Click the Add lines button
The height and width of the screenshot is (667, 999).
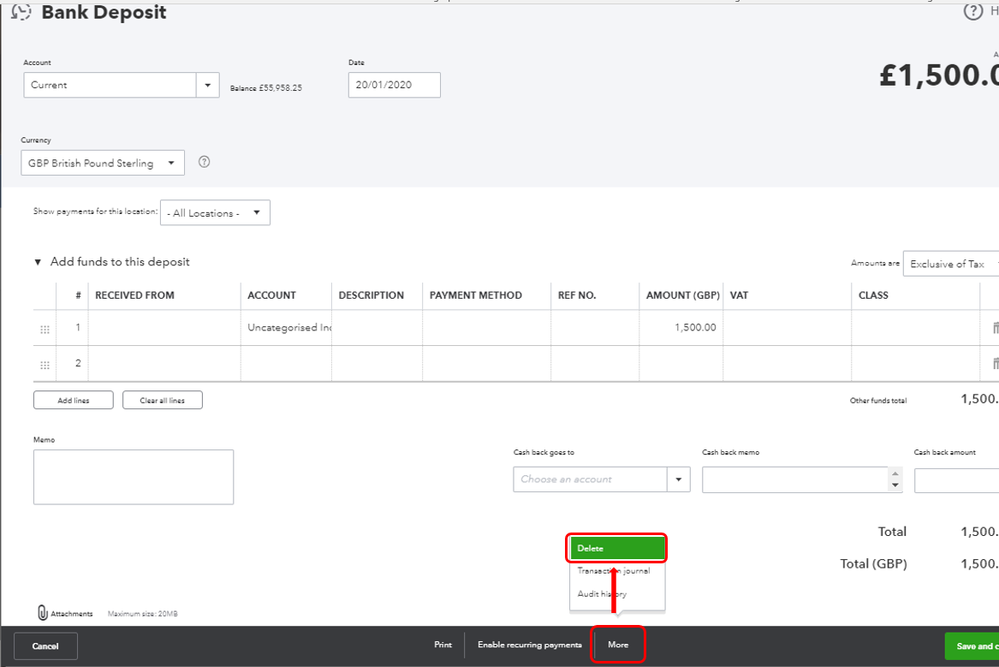[x=73, y=400]
